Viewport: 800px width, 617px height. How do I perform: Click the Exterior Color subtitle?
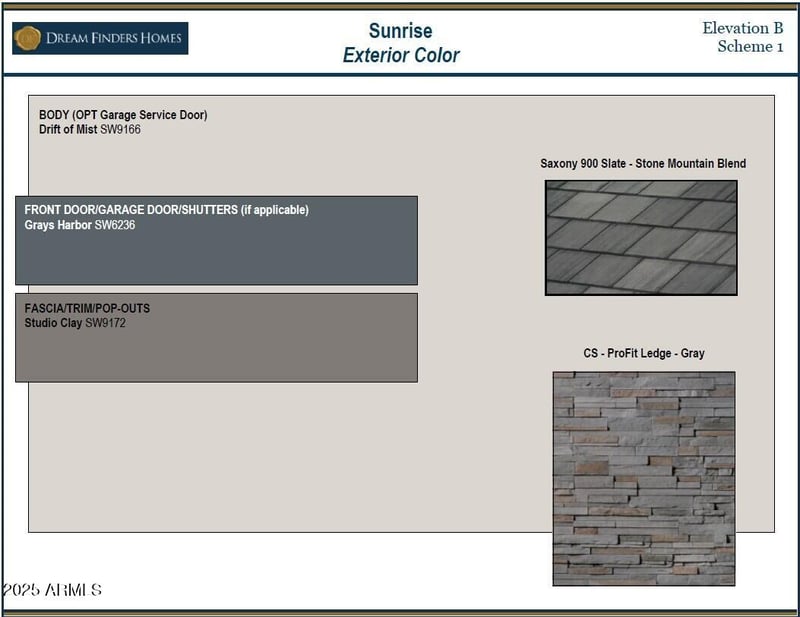(400, 55)
